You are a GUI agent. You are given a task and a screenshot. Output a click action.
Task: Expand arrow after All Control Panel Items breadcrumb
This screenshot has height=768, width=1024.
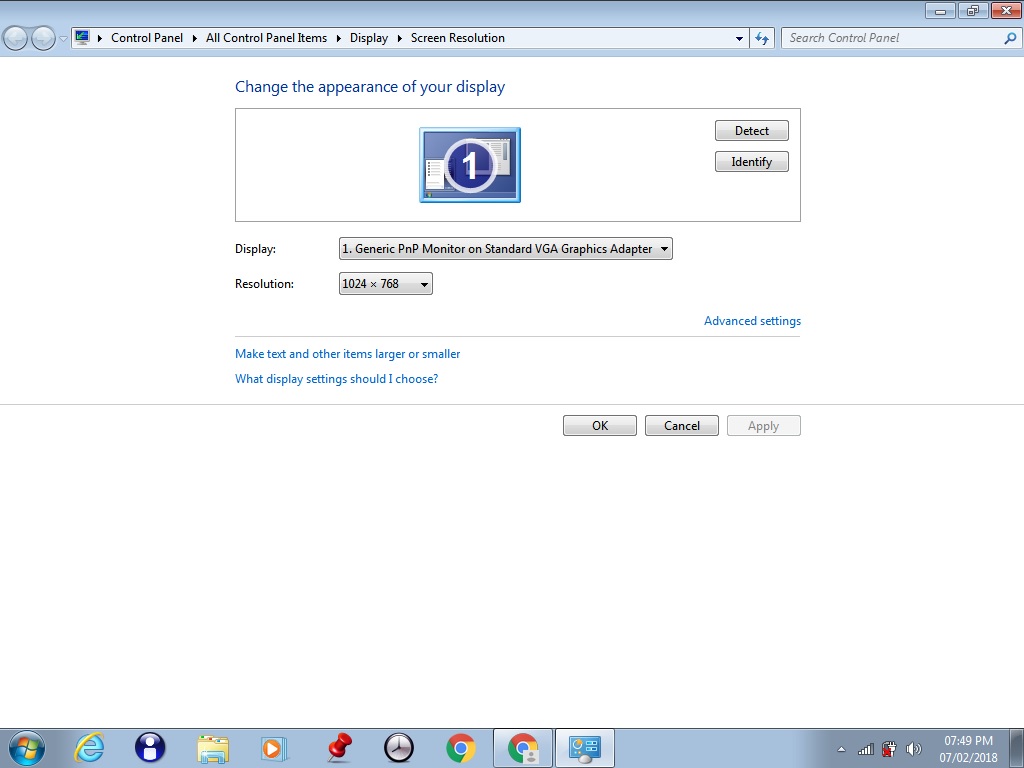click(339, 38)
